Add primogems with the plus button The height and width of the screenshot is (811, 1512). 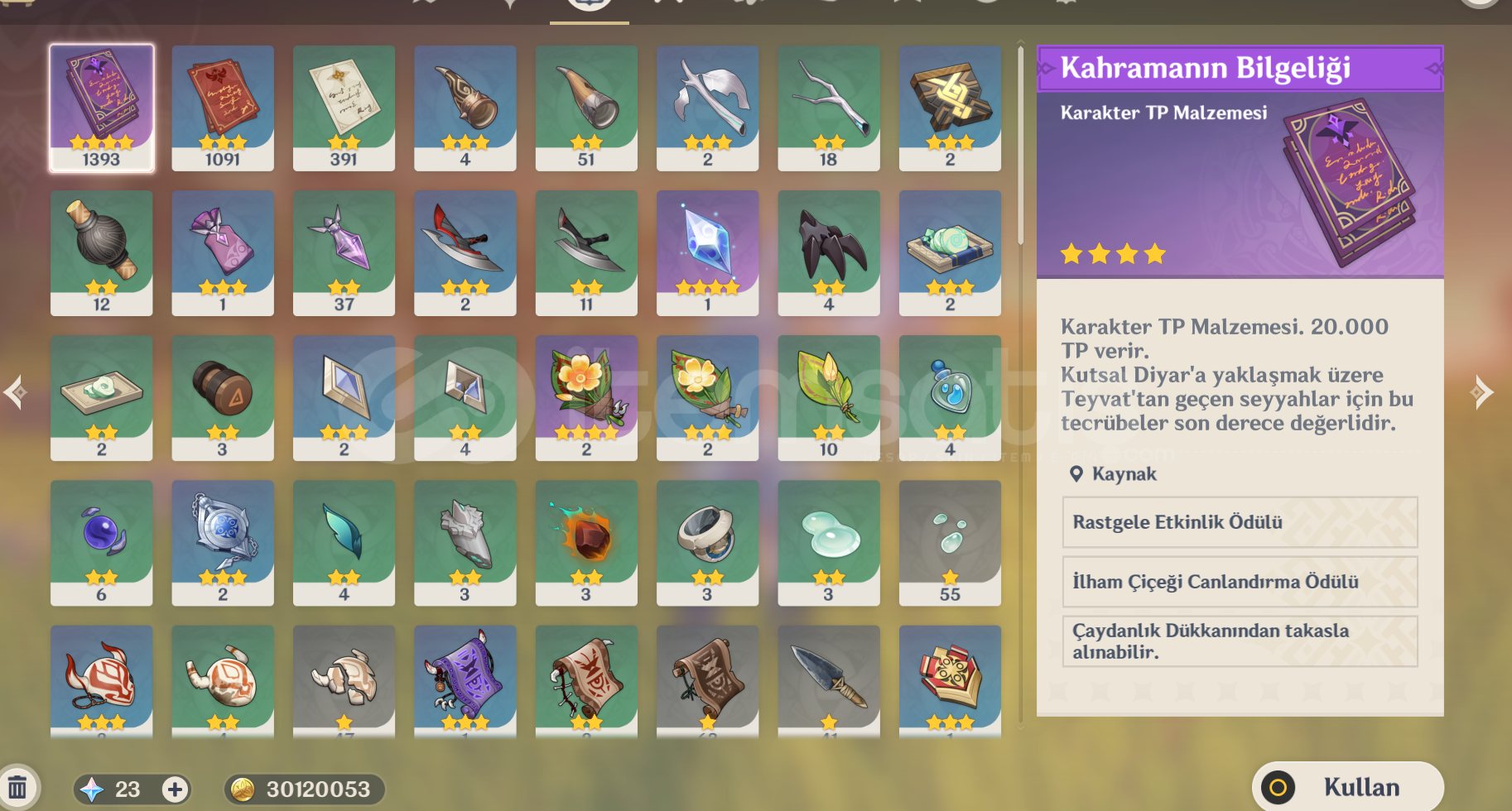175,789
